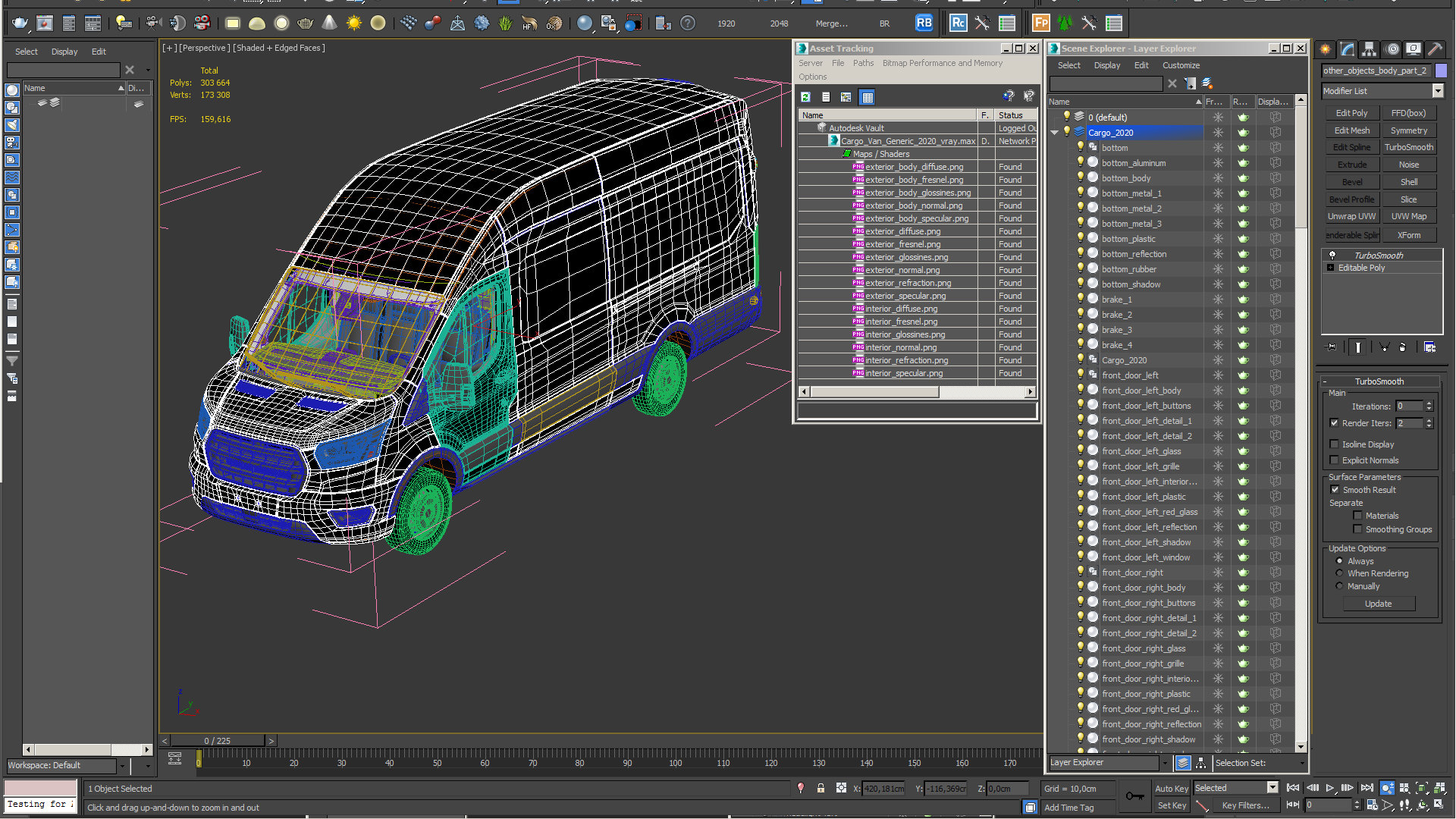Open the Hierarchy command panel tab icon
This screenshot has height=819, width=1456.
click(x=1370, y=49)
